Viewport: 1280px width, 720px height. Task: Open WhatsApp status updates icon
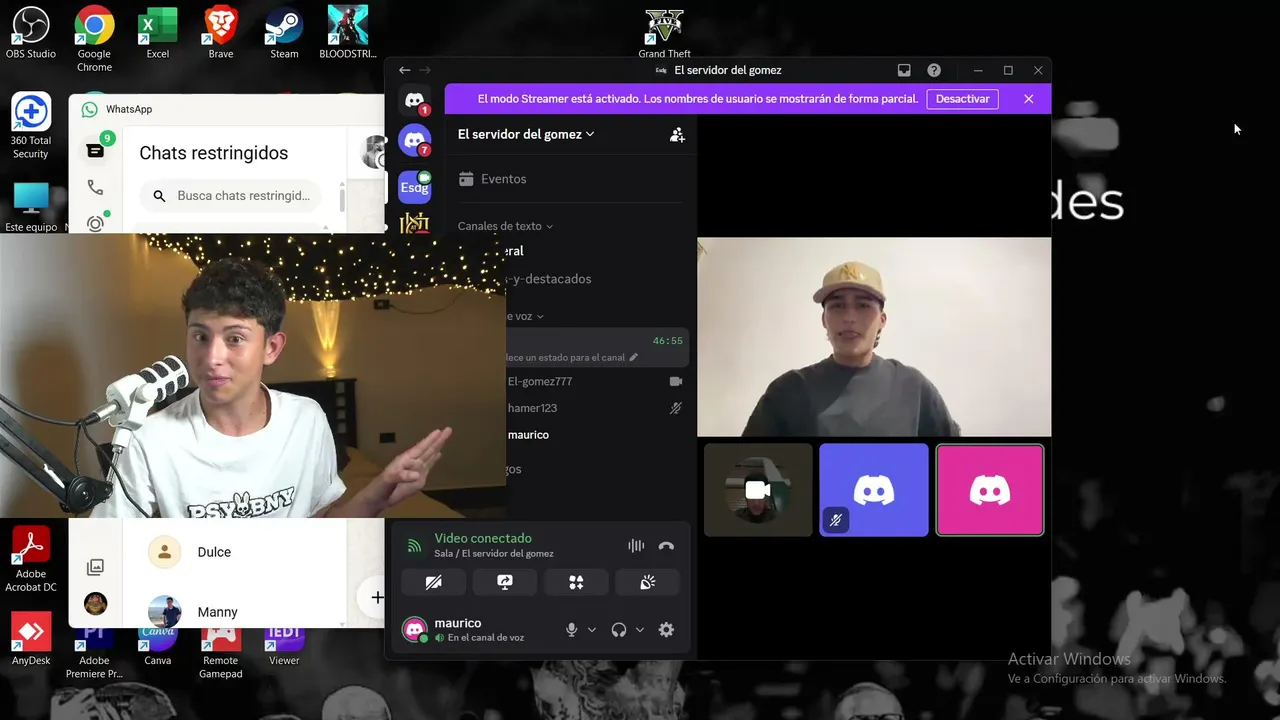click(95, 224)
